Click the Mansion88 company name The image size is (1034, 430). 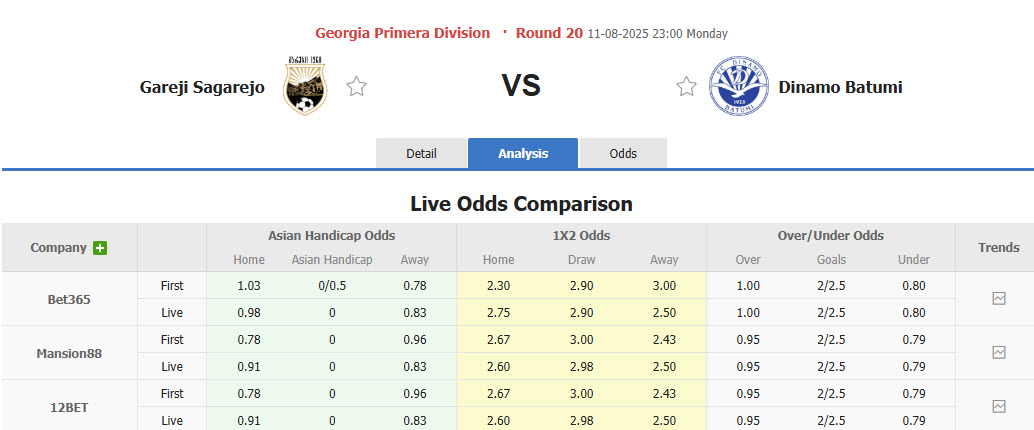click(x=69, y=352)
